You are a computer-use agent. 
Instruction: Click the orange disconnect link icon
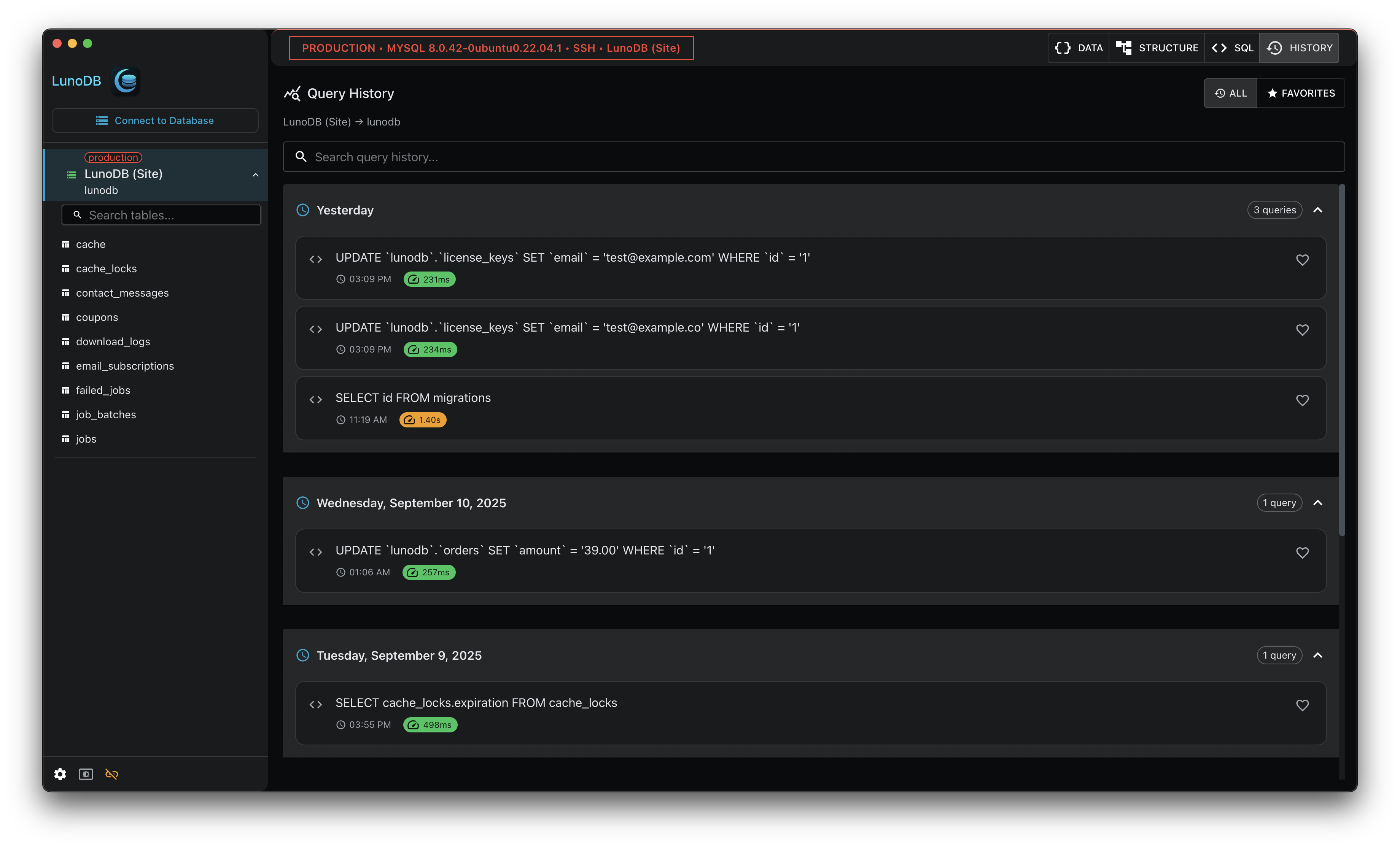[112, 774]
